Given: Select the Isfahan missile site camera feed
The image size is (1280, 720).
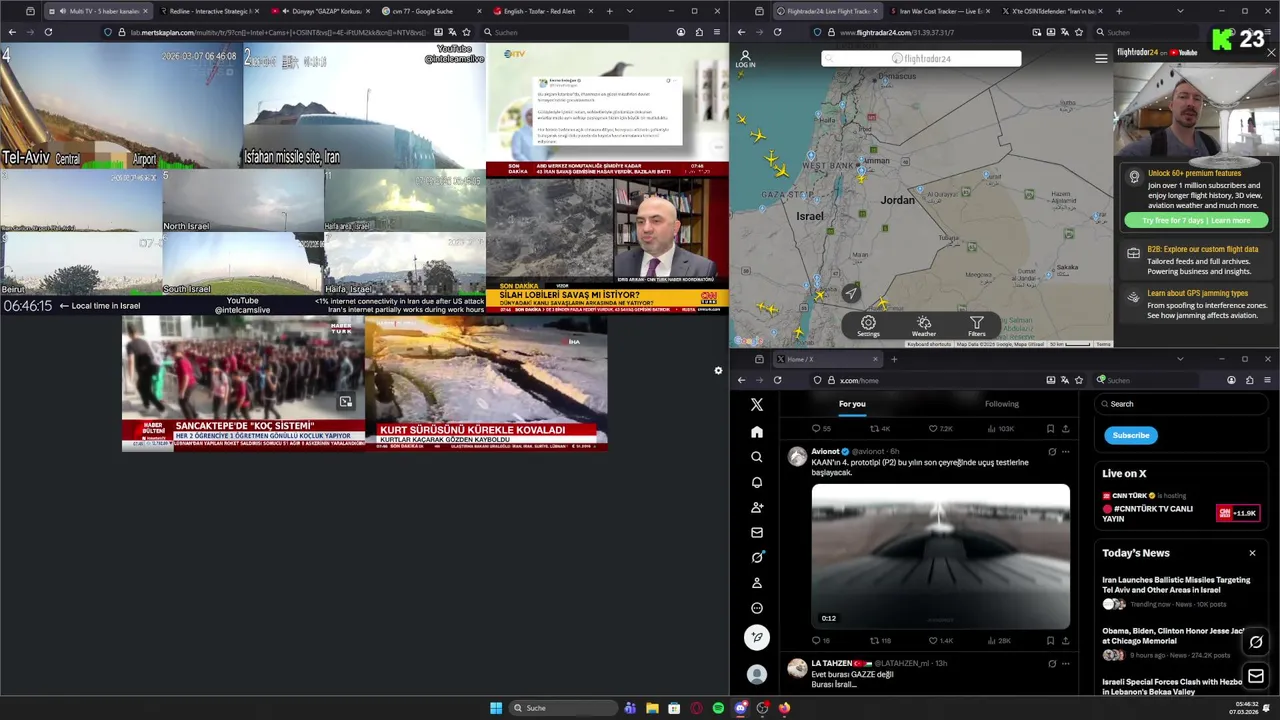Looking at the screenshot, I should point(364,106).
